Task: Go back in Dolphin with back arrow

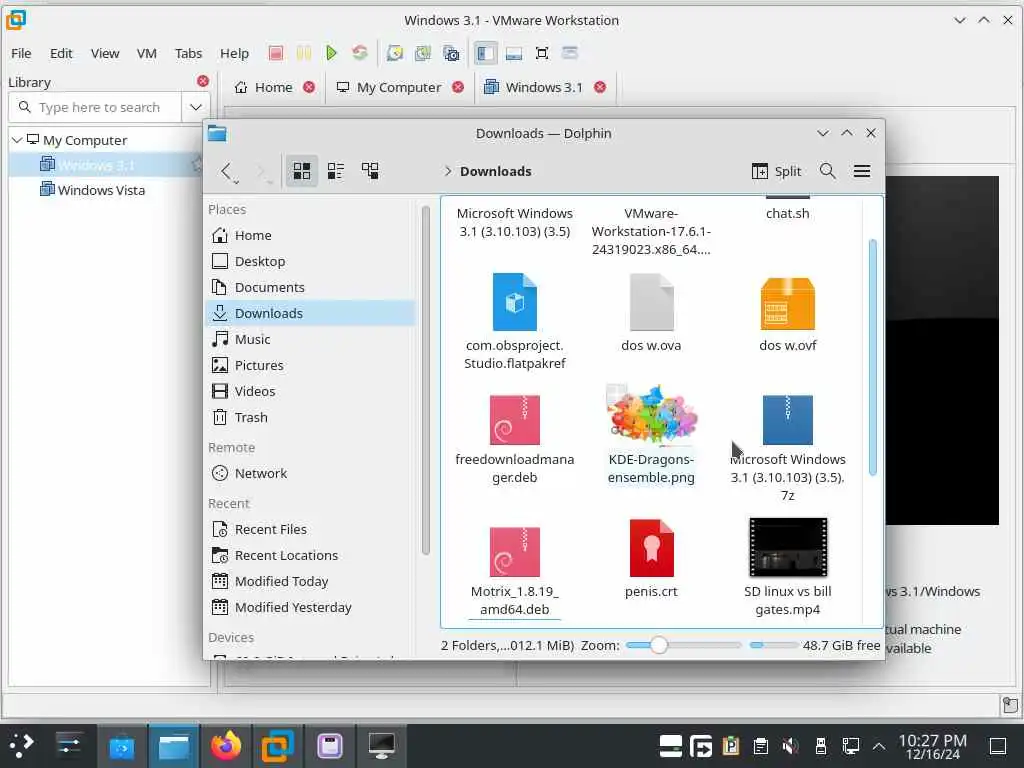Action: coord(226,171)
